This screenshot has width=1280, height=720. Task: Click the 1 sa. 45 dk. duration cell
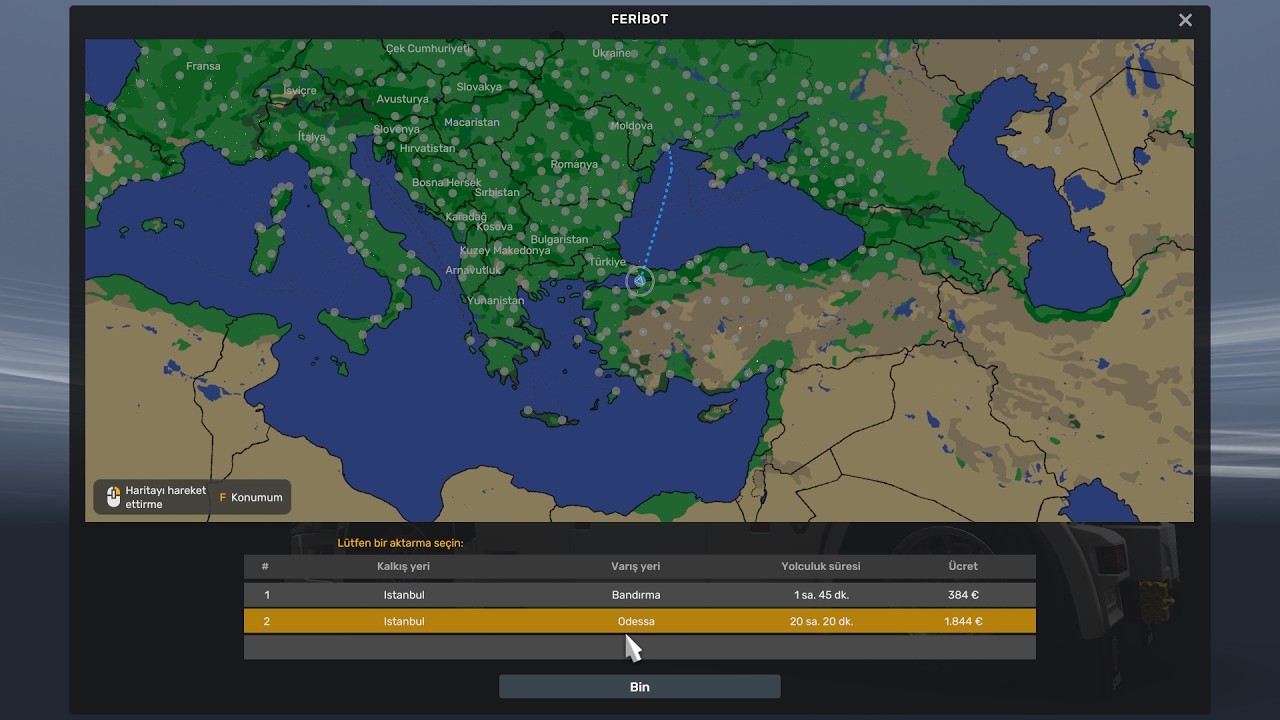click(821, 595)
